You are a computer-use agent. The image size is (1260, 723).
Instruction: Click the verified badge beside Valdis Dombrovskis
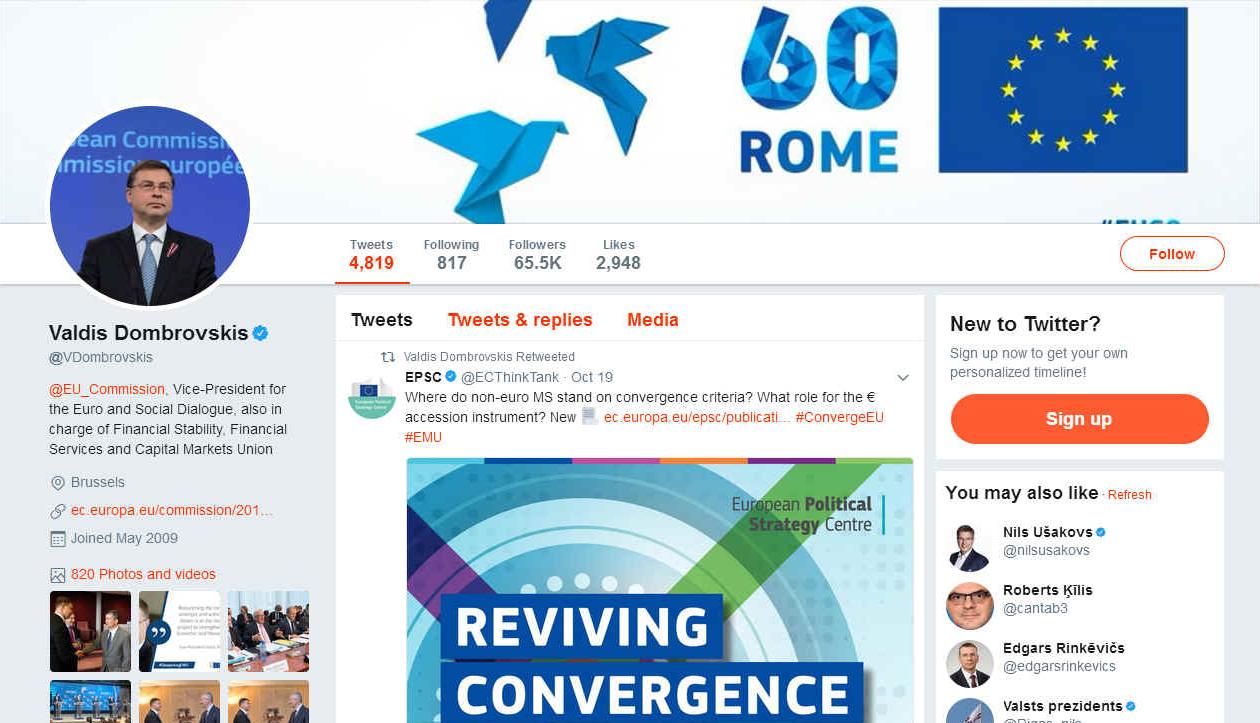click(x=260, y=333)
